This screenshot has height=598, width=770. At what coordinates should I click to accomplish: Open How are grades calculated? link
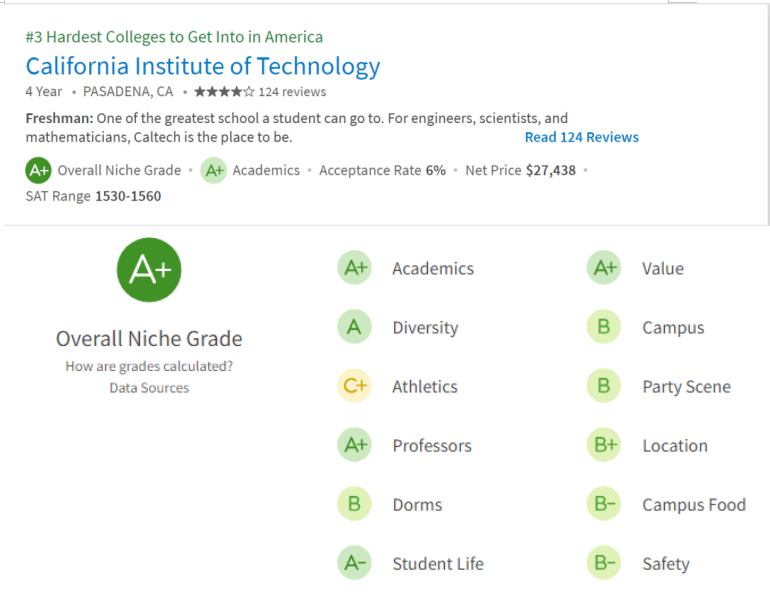coord(149,366)
